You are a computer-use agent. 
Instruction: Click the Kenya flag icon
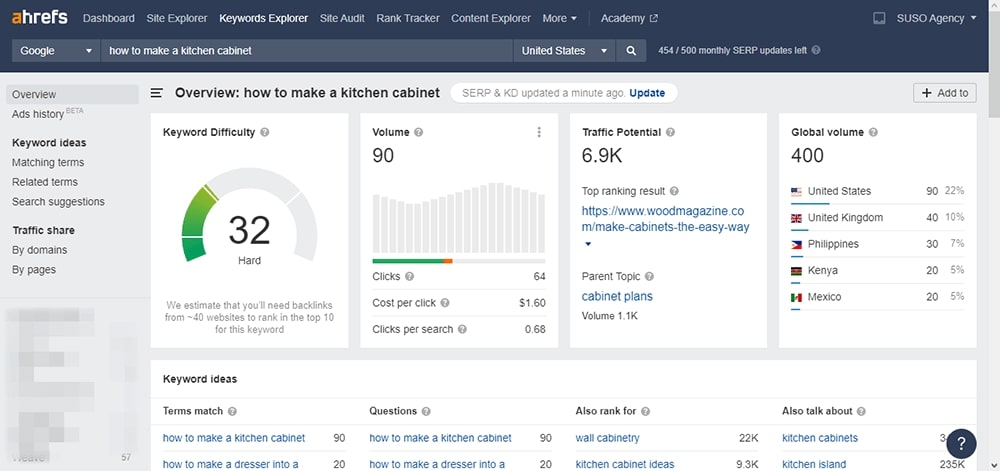pos(796,271)
